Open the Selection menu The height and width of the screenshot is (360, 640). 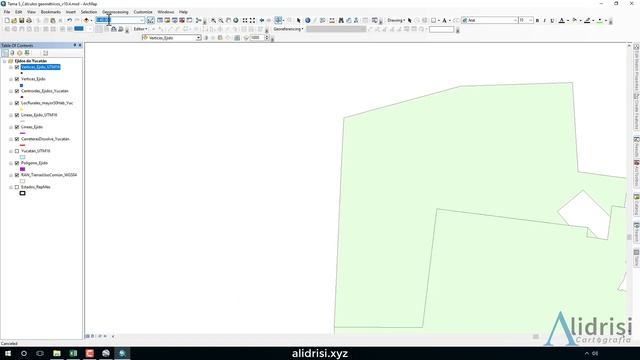click(x=89, y=12)
